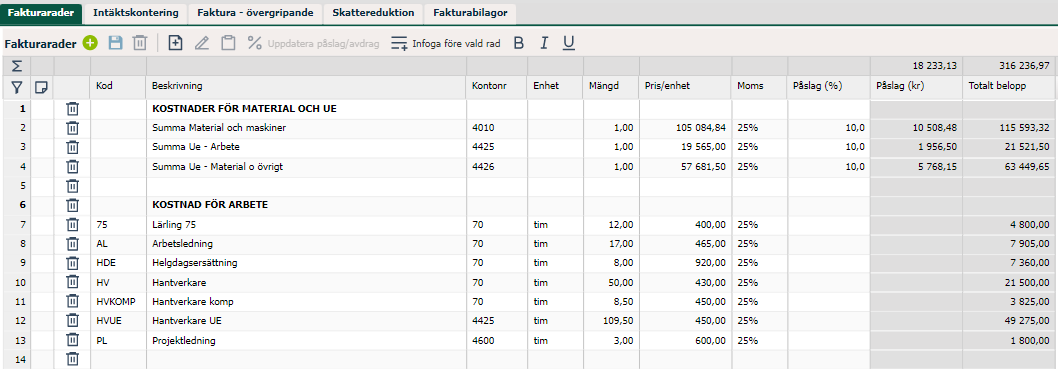The image size is (1058, 369).
Task: Click the total amount 115 593,32
Action: 1010,128
